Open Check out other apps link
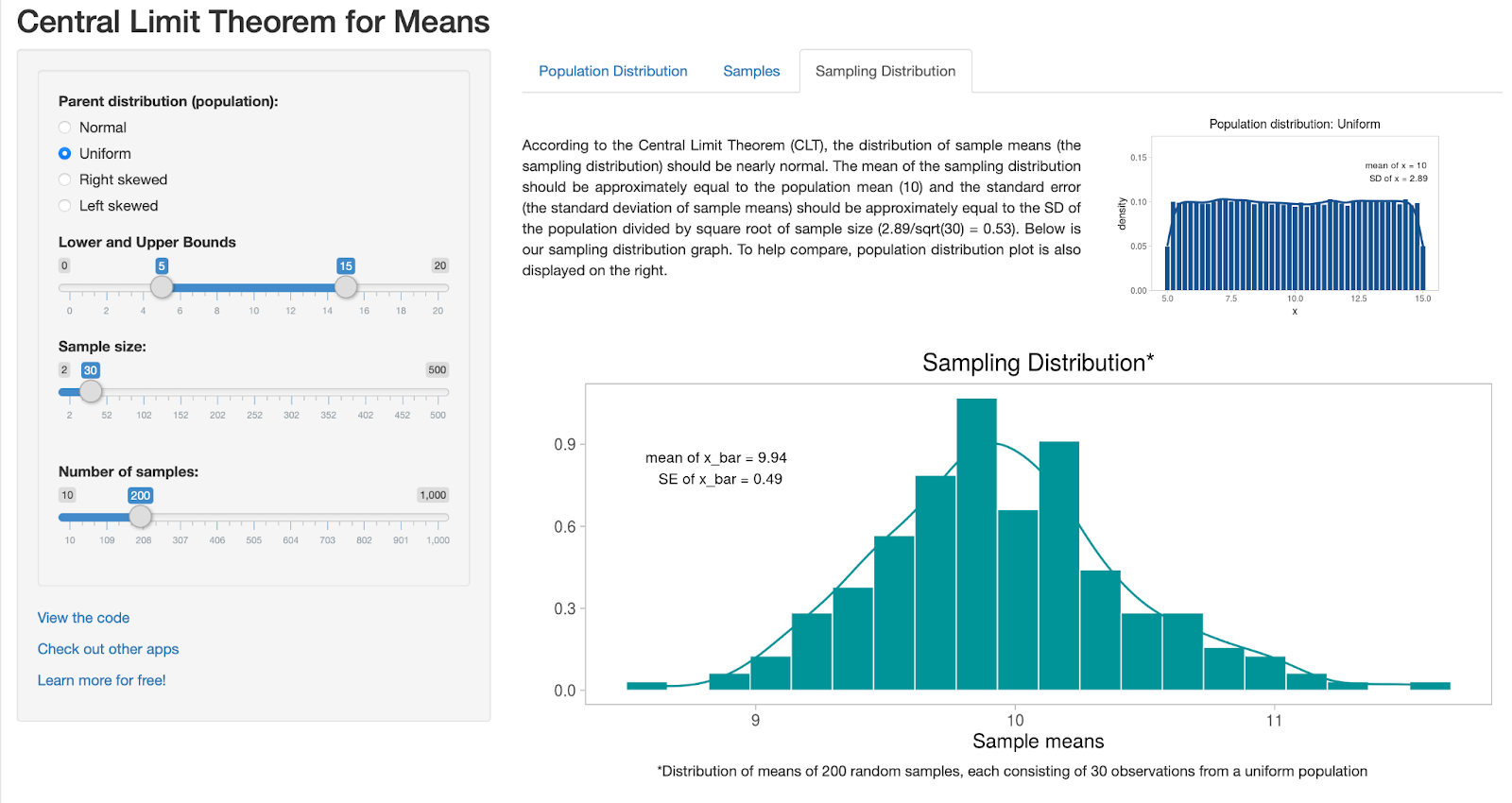The image size is (1512, 803). tap(108, 649)
